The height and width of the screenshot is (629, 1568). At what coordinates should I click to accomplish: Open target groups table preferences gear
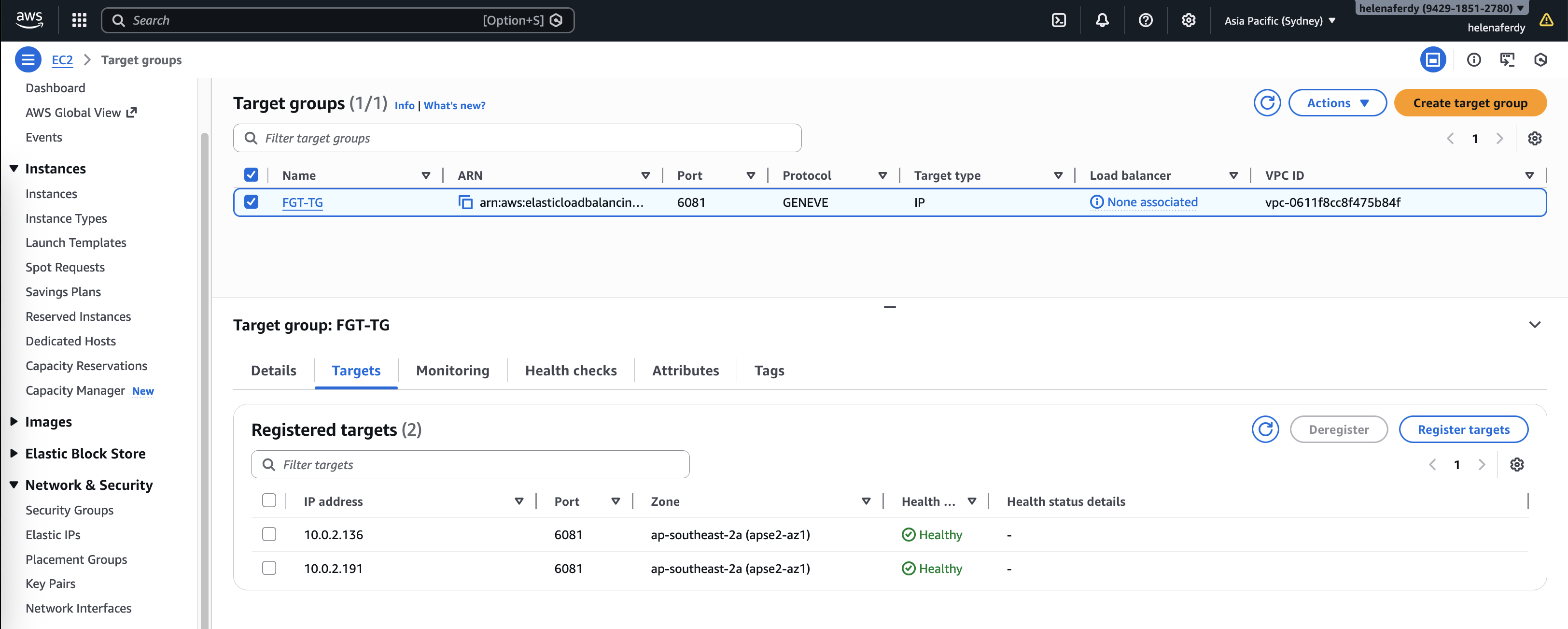[1535, 139]
